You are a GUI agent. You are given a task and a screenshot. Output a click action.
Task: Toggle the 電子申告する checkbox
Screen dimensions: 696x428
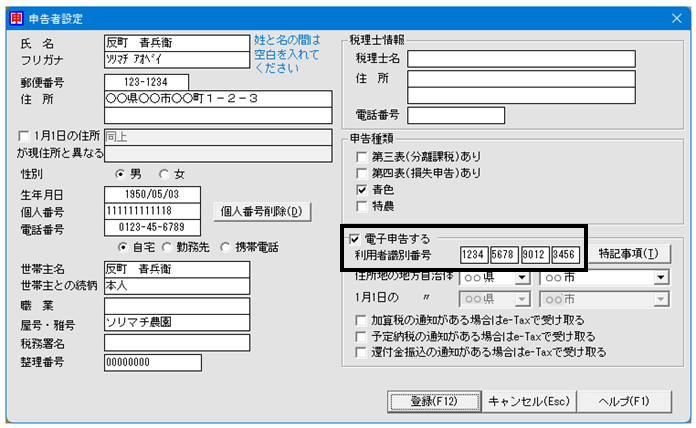[x=354, y=239]
